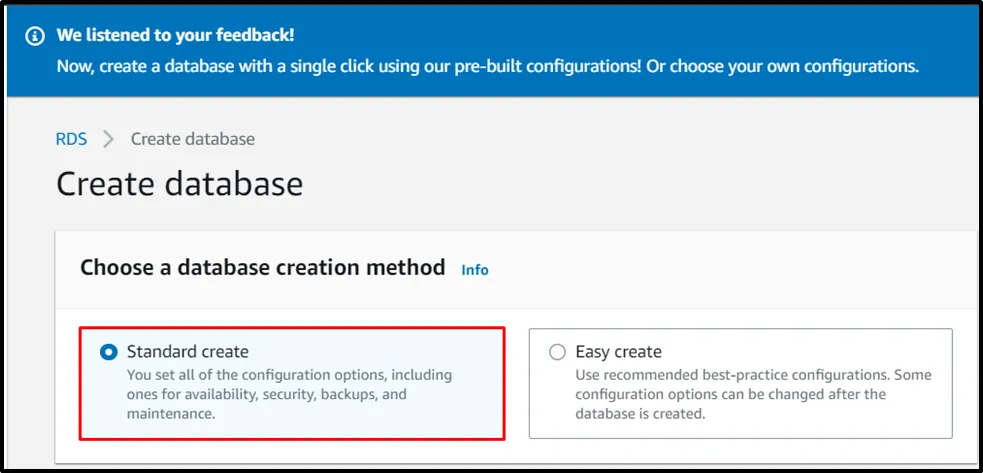Click the info icon in blue banner
The height and width of the screenshot is (473, 983).
click(x=36, y=36)
